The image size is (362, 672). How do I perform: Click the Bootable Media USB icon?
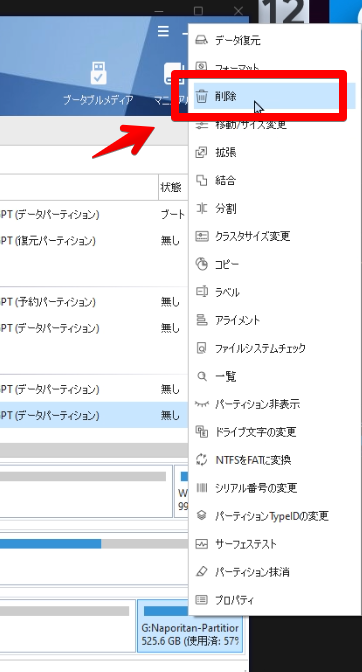pyautogui.click(x=98, y=72)
